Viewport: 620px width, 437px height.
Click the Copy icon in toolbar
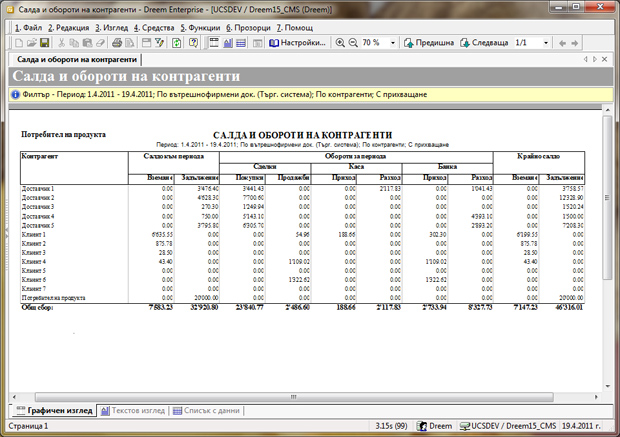coord(74,43)
